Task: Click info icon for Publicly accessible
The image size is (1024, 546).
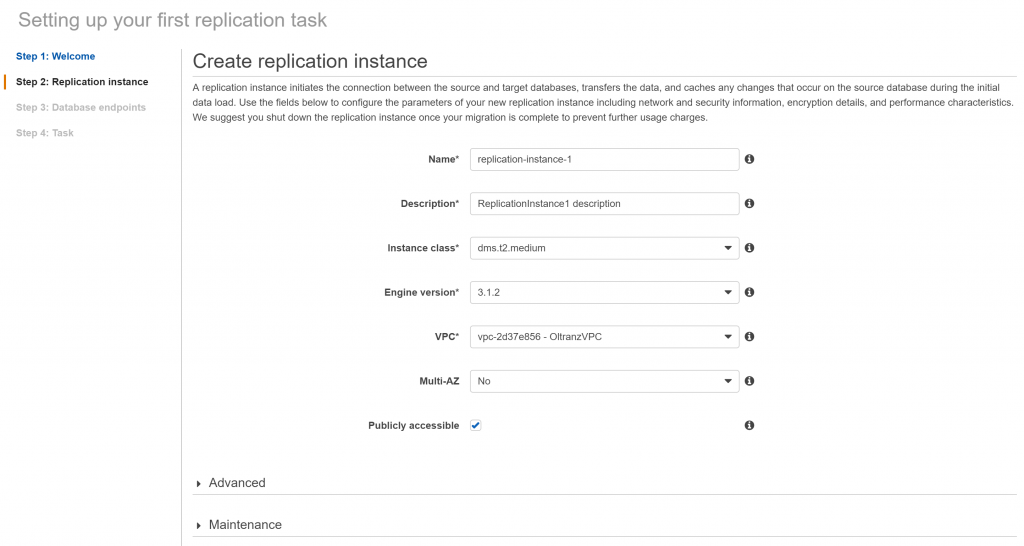Action: 749,425
